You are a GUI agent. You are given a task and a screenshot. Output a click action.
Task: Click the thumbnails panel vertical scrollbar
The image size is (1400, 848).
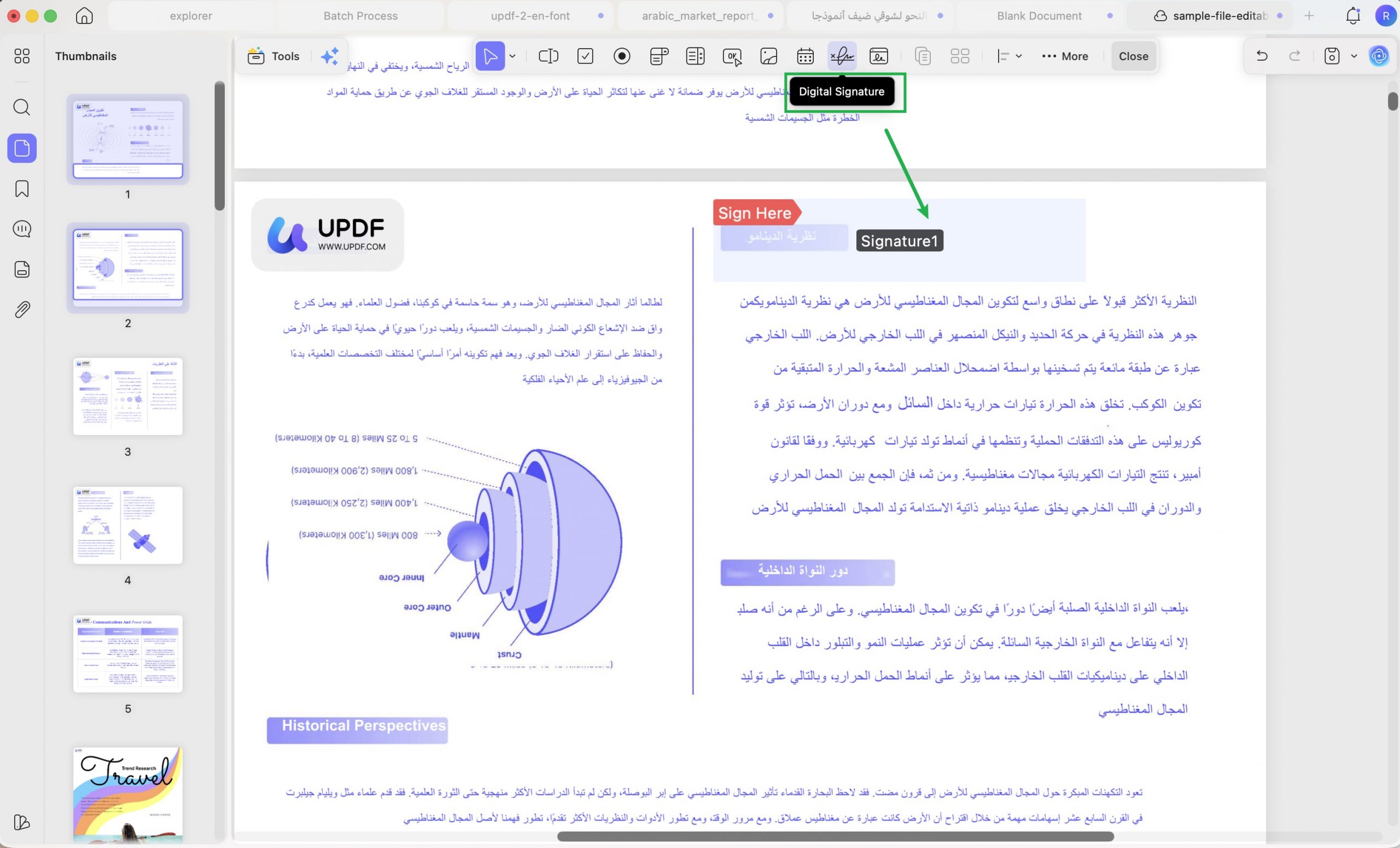[x=220, y=146]
